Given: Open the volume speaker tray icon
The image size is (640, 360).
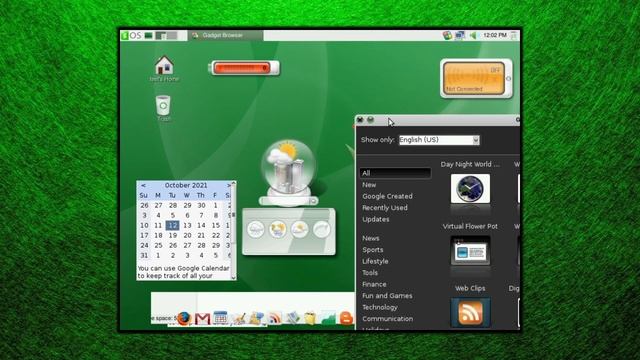Looking at the screenshot, I should click(x=473, y=36).
